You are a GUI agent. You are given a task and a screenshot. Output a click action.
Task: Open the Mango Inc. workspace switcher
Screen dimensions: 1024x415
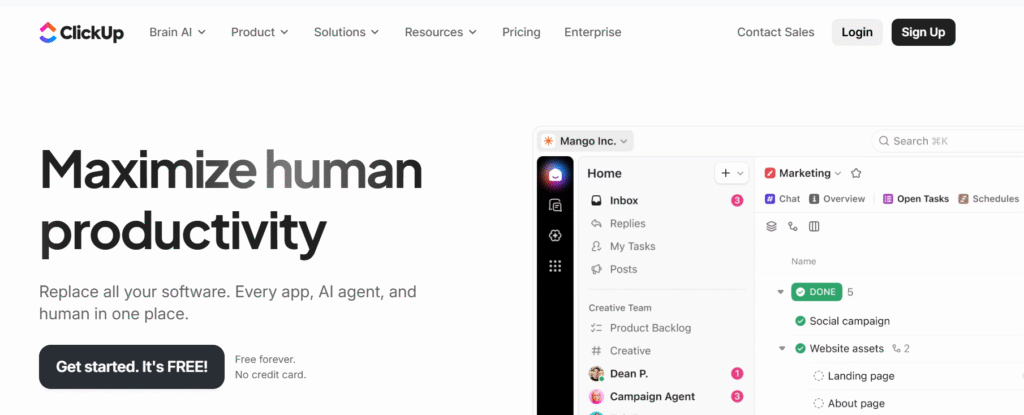(586, 141)
